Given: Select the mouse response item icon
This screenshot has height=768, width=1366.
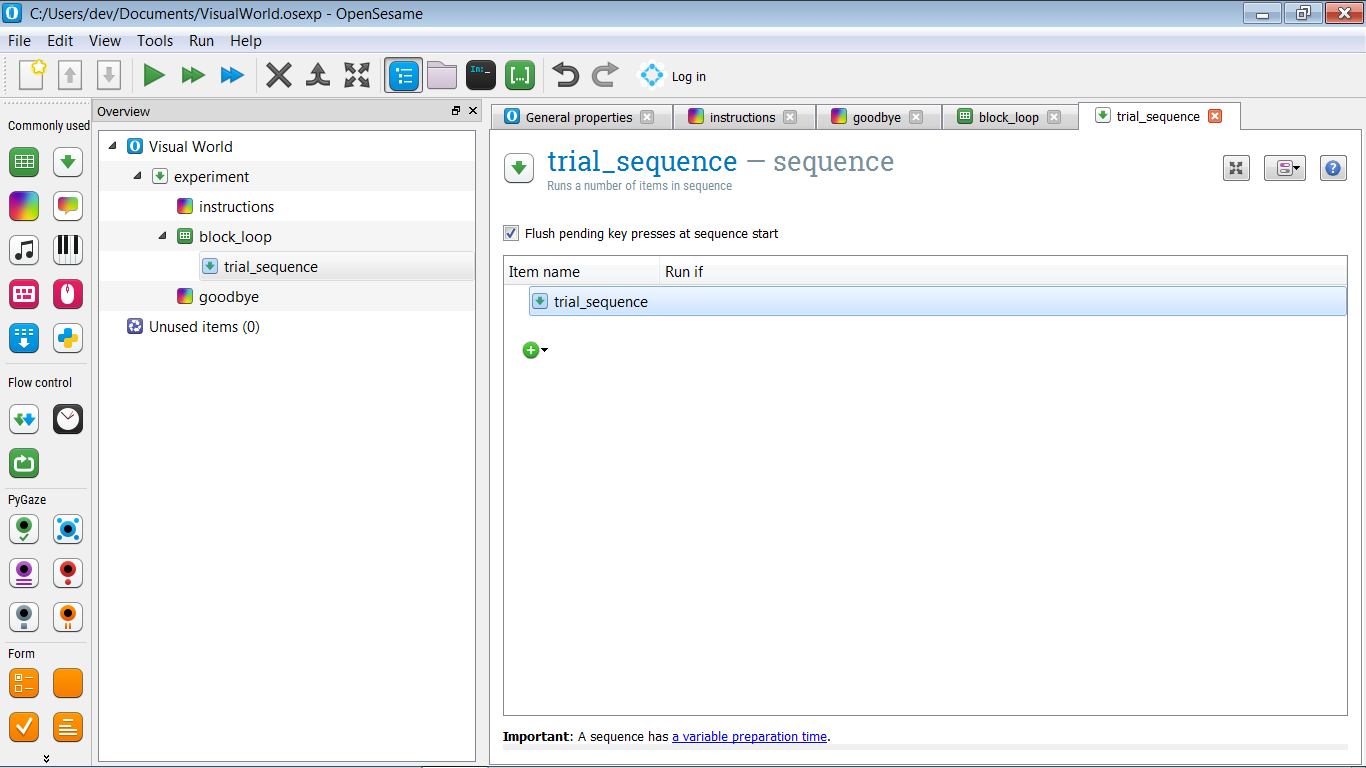Looking at the screenshot, I should 68,294.
